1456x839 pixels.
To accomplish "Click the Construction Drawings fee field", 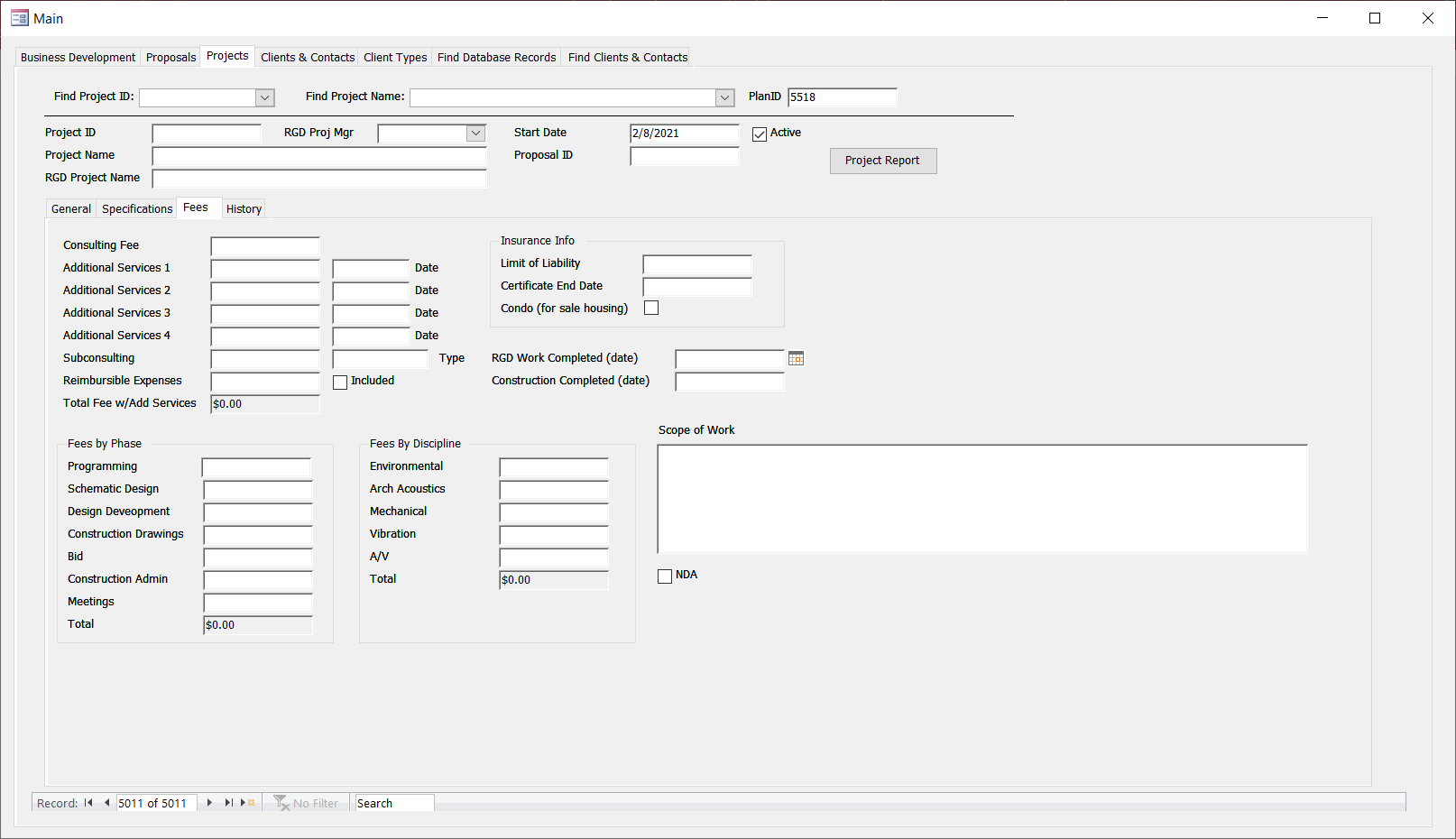I will (258, 535).
